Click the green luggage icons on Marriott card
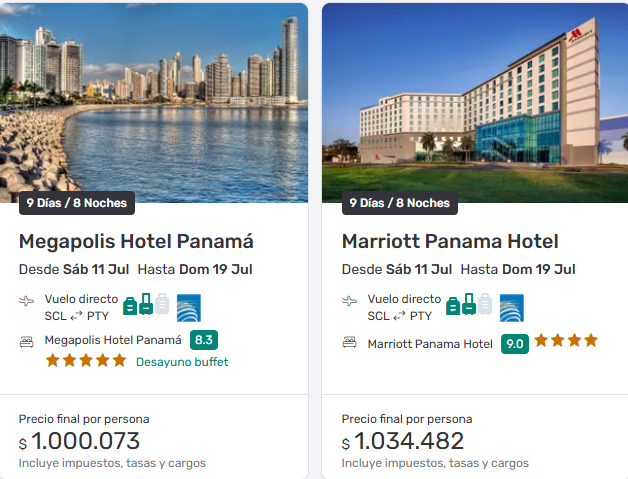628x479 pixels. [x=469, y=305]
